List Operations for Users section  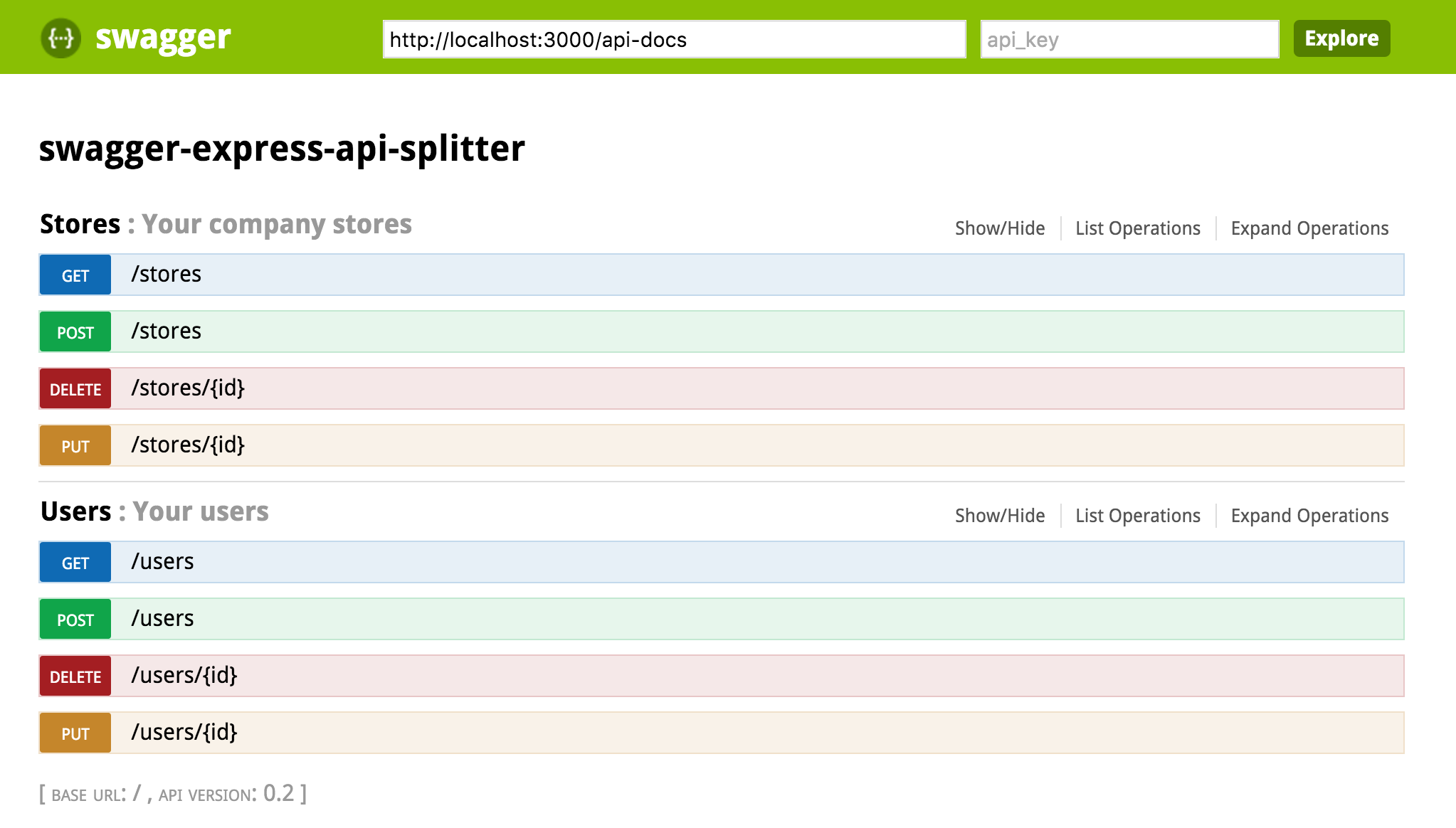(1139, 516)
